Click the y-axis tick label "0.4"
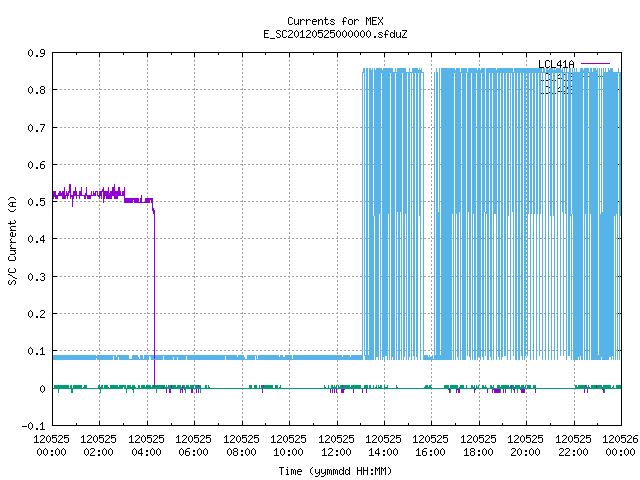 pos(36,239)
